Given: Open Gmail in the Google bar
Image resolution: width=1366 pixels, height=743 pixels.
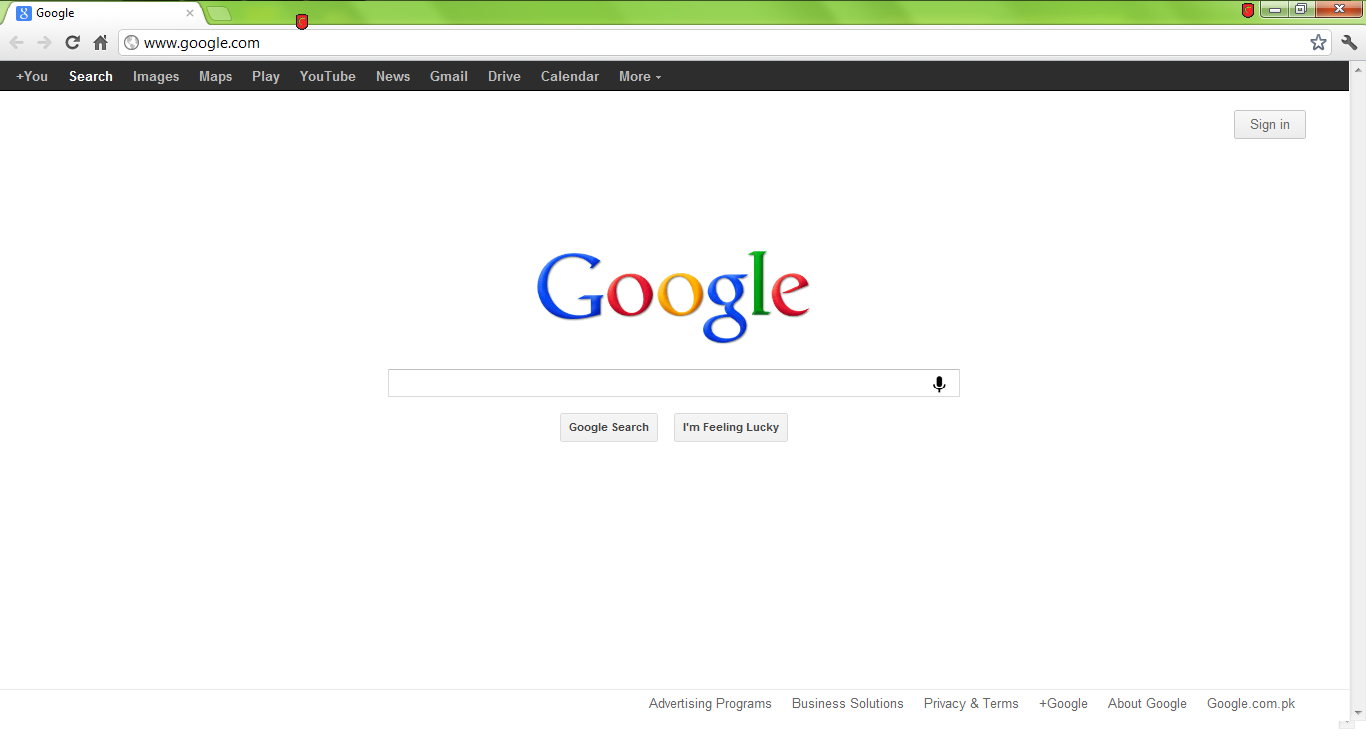Looking at the screenshot, I should click(449, 76).
